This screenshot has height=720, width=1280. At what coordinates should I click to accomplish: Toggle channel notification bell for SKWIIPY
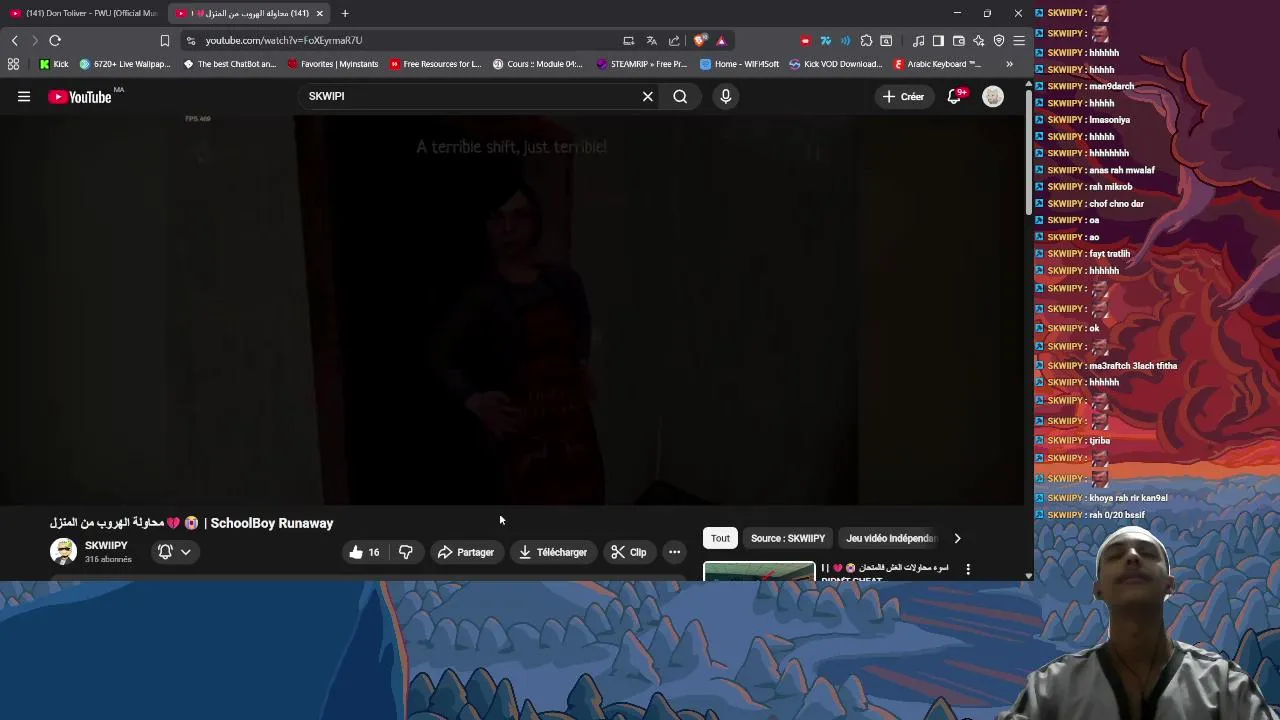174,552
